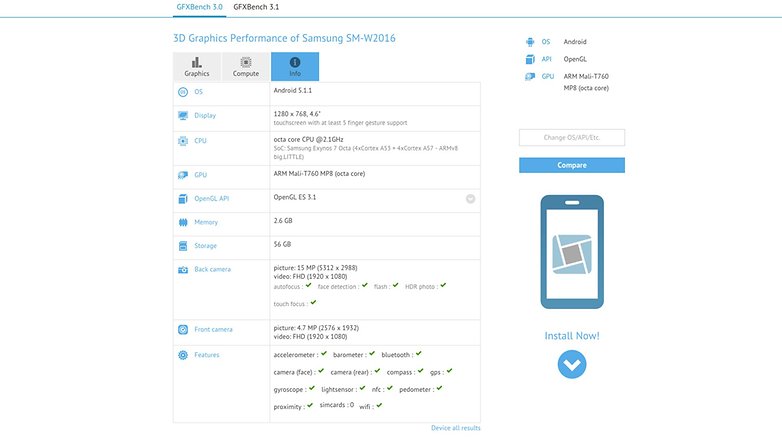Click the 56 GB storage value

tap(282, 244)
